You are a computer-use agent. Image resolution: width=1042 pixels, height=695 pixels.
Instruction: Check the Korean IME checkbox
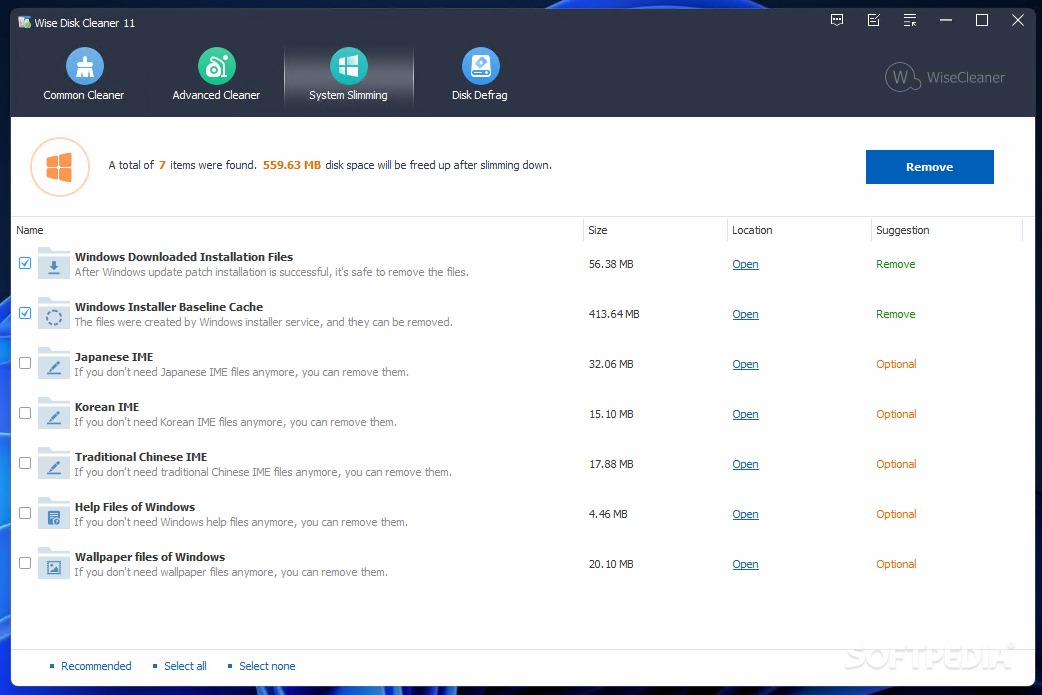25,413
